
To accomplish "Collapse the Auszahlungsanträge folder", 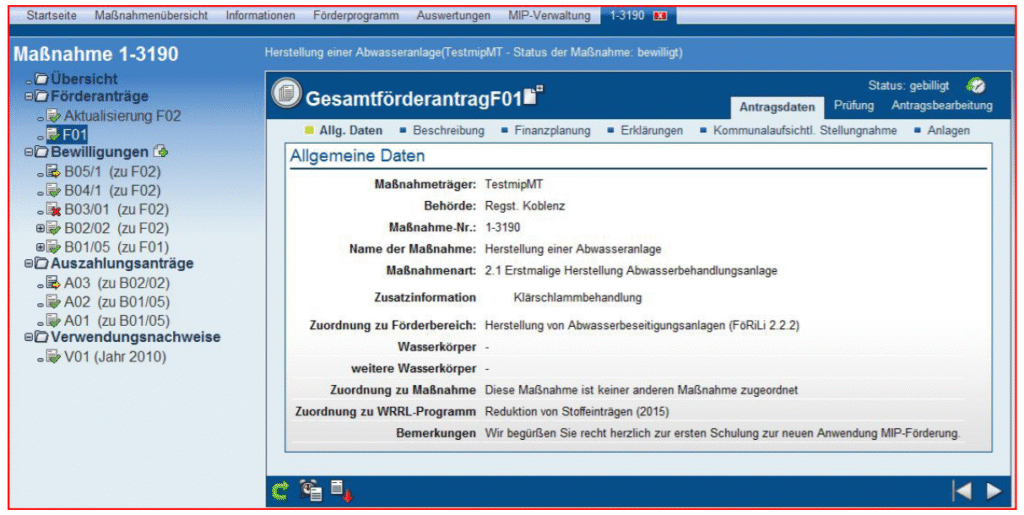I will point(28,264).
